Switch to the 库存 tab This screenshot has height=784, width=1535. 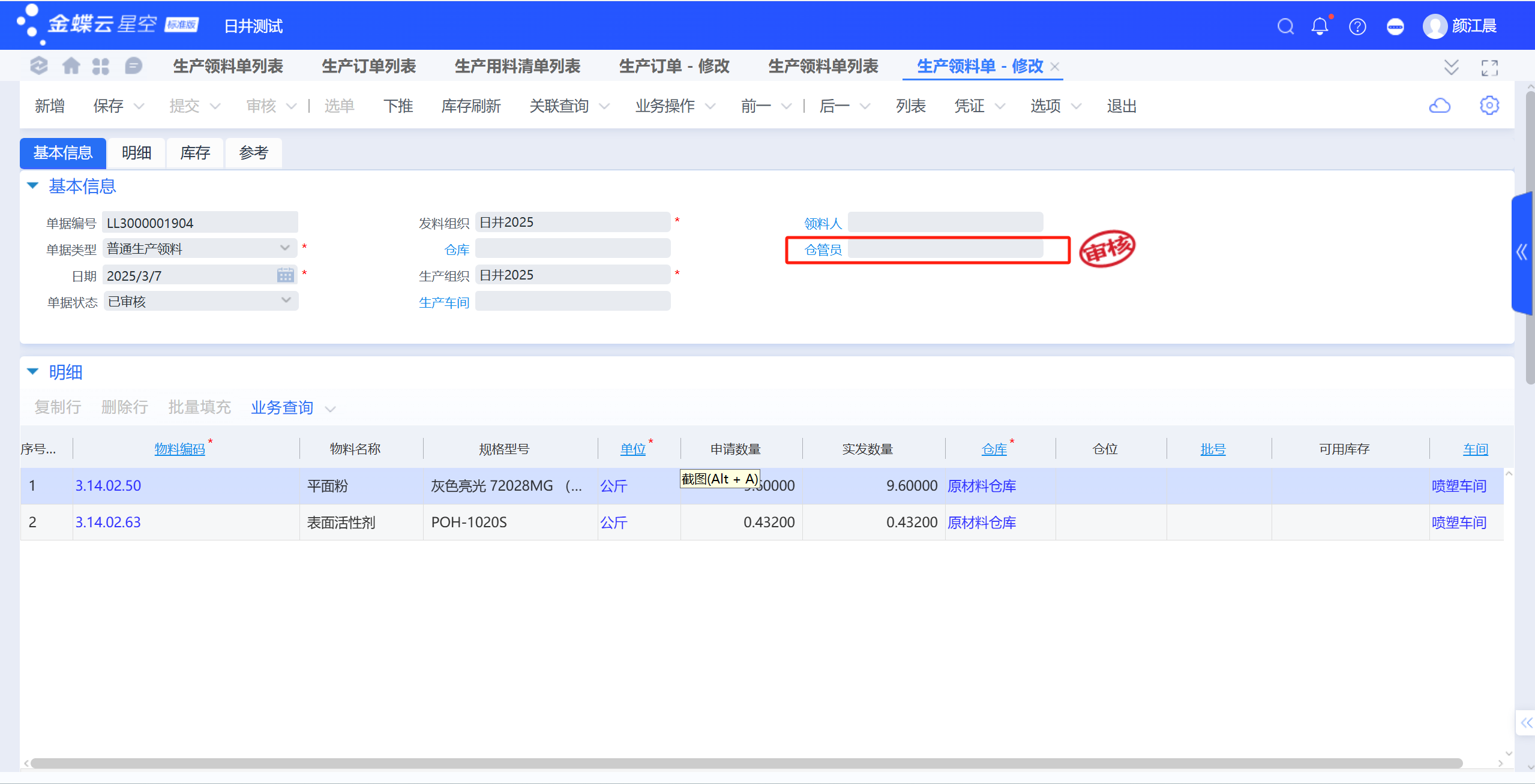click(x=195, y=153)
